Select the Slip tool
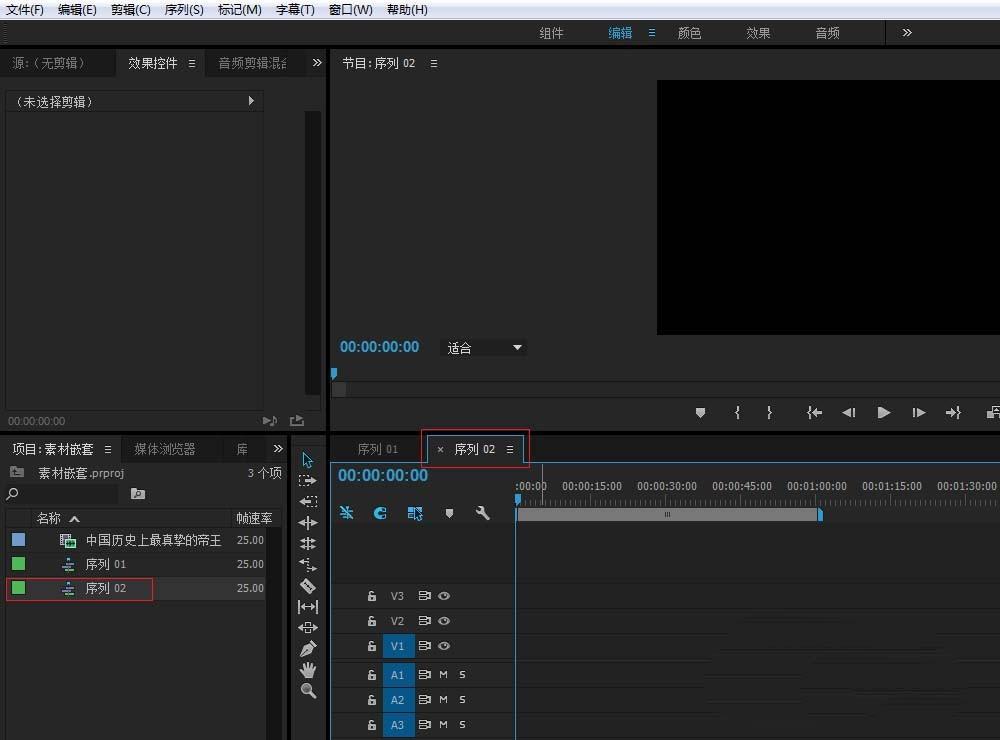The image size is (1000, 740). click(308, 607)
